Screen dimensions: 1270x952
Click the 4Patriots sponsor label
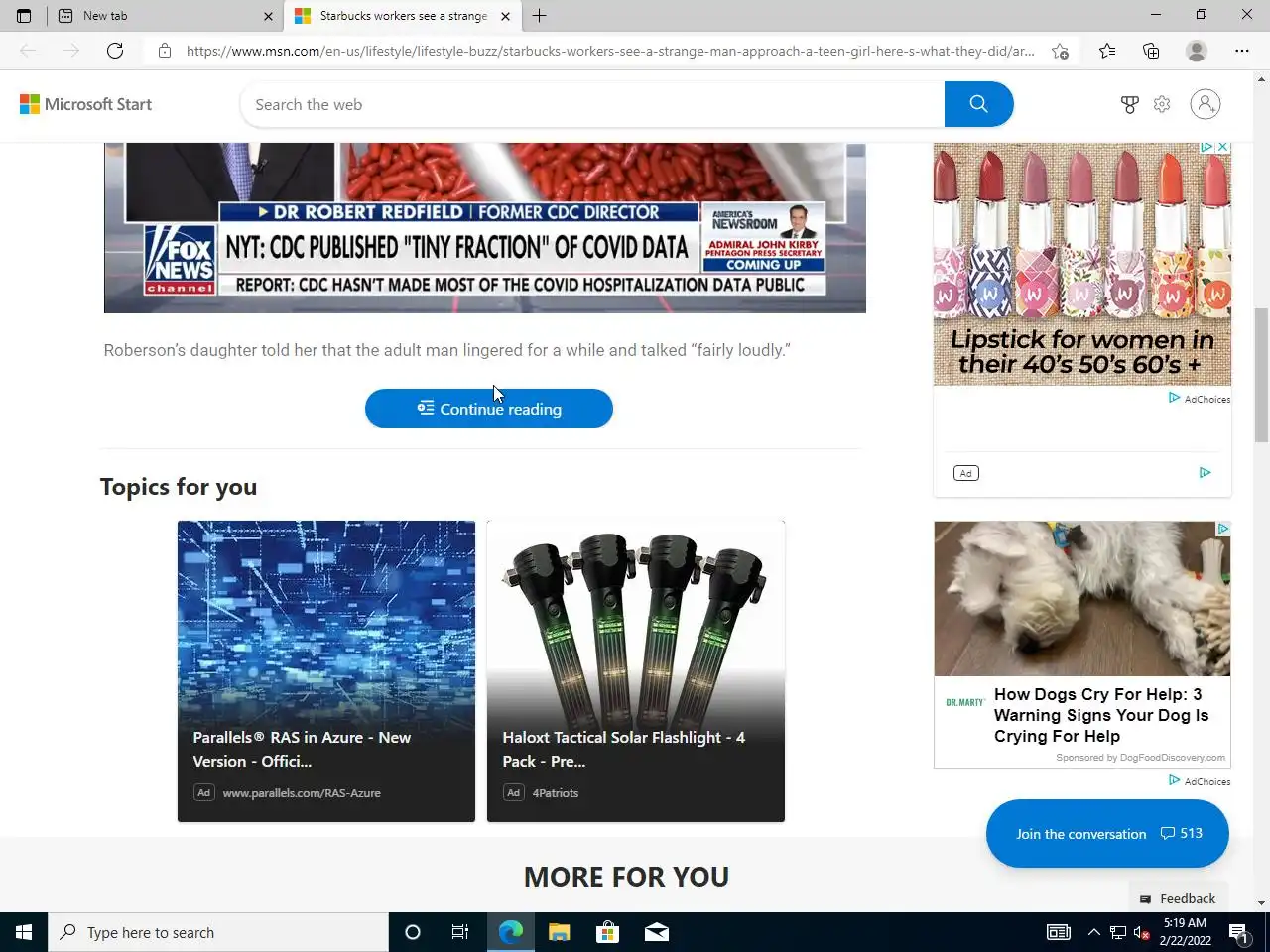tap(556, 793)
